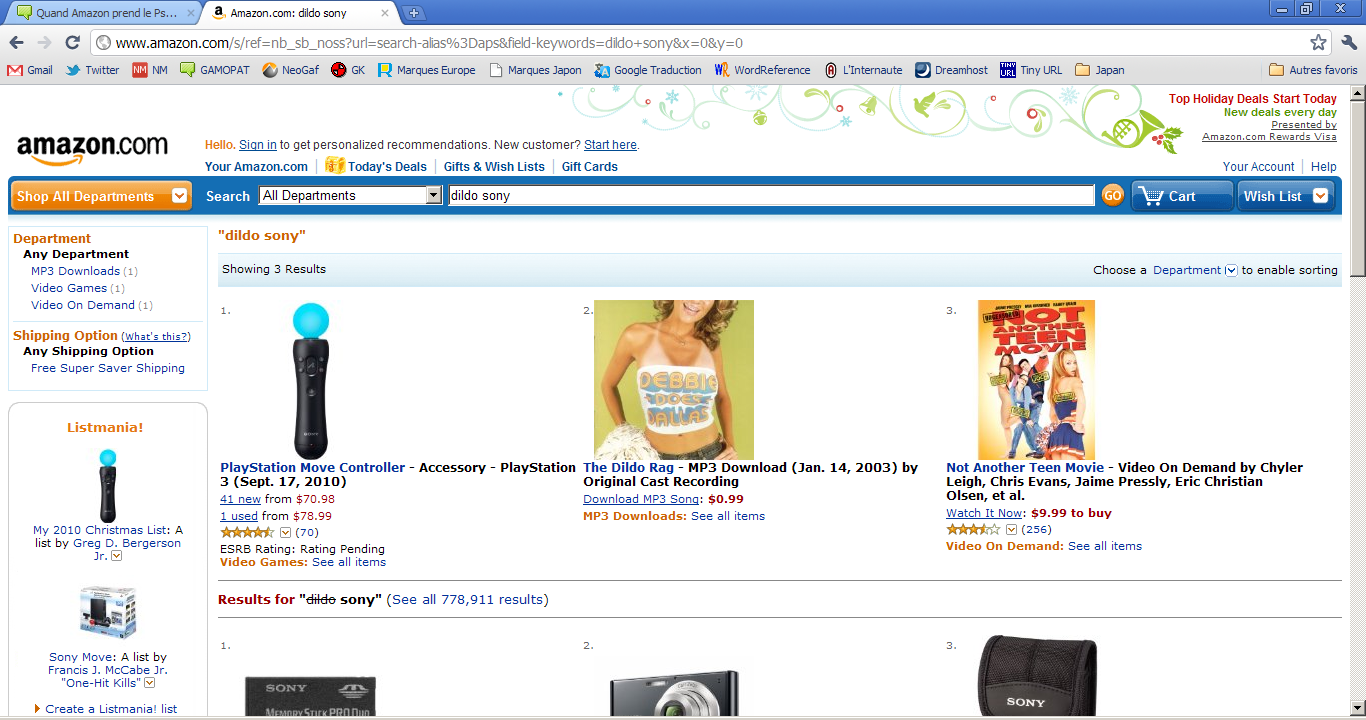Open the shopping Cart
The height and width of the screenshot is (720, 1366).
point(1181,196)
